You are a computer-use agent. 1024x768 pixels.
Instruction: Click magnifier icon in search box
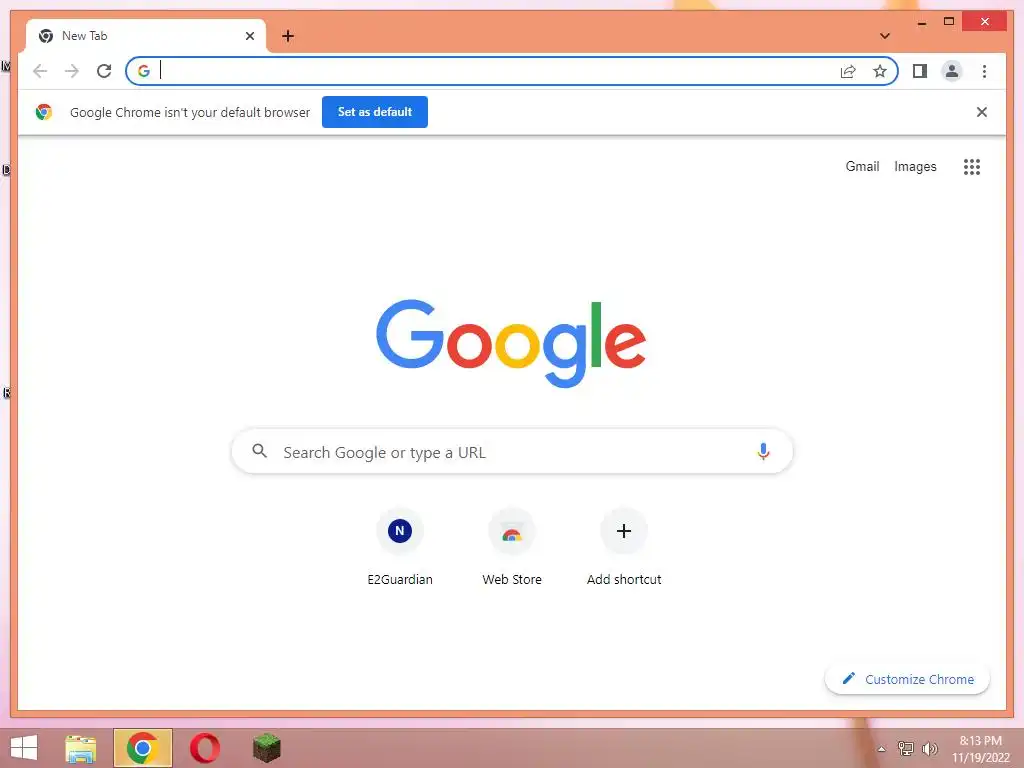coord(259,451)
